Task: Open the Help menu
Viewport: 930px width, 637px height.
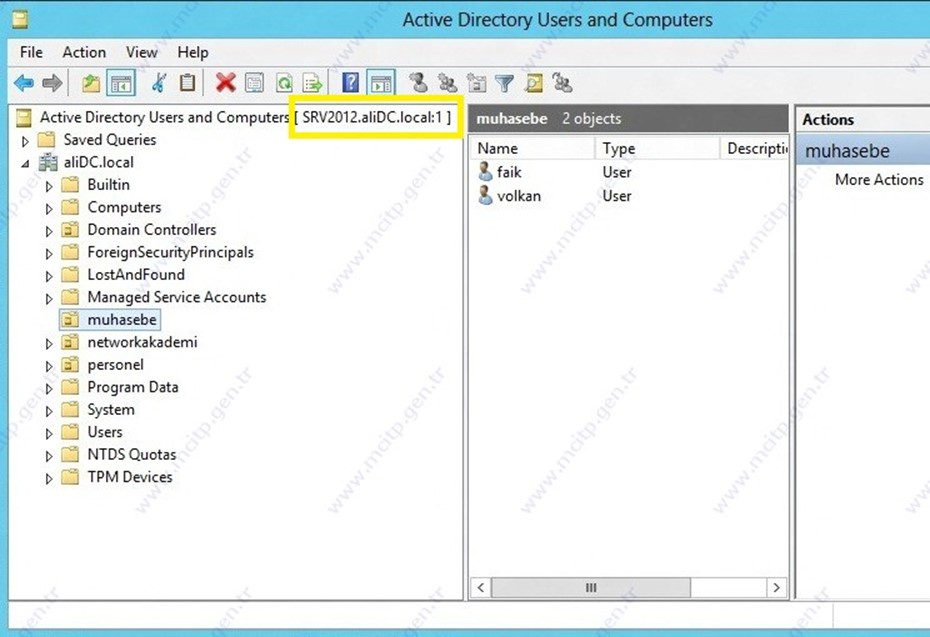Action: (x=193, y=52)
